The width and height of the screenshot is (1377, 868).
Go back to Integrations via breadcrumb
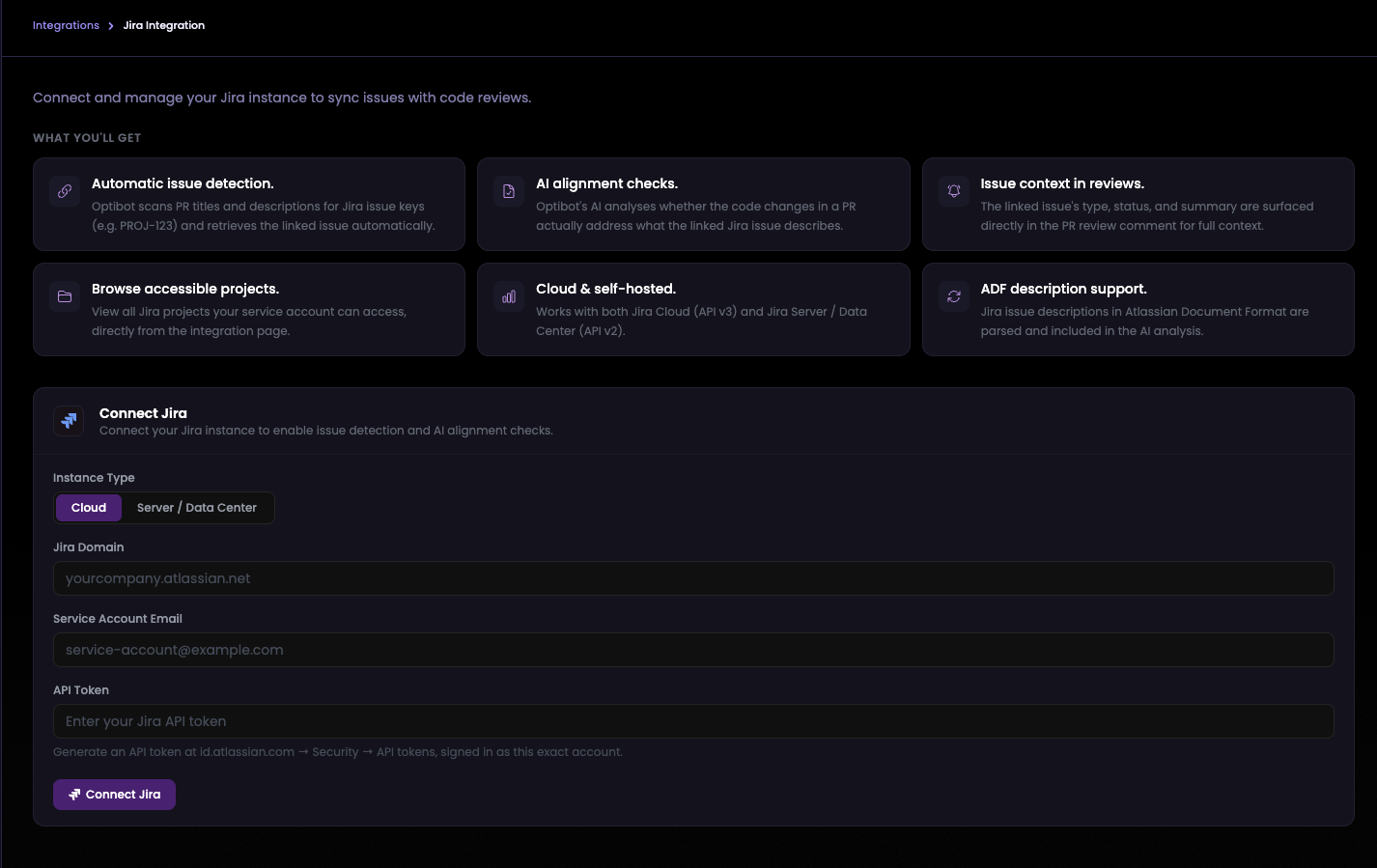(66, 25)
